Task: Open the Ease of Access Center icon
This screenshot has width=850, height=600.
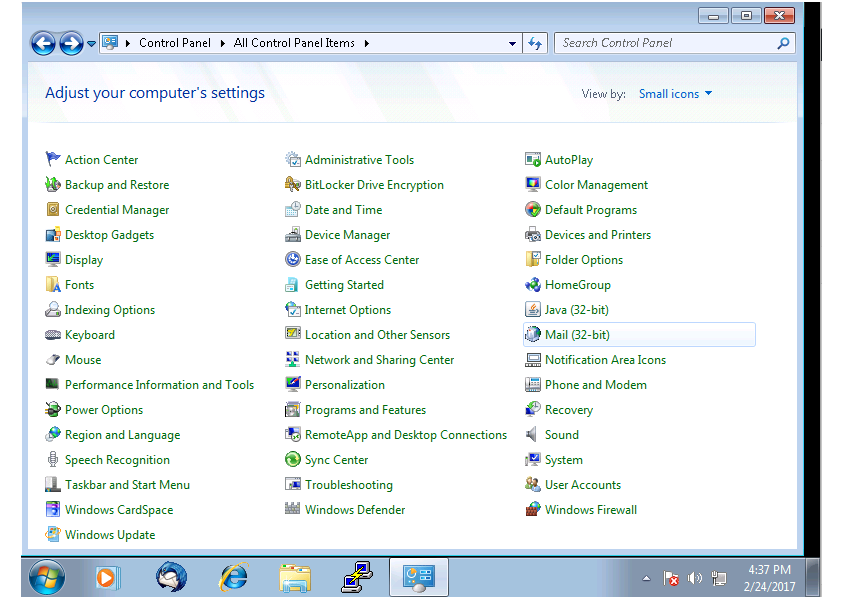Action: click(293, 259)
